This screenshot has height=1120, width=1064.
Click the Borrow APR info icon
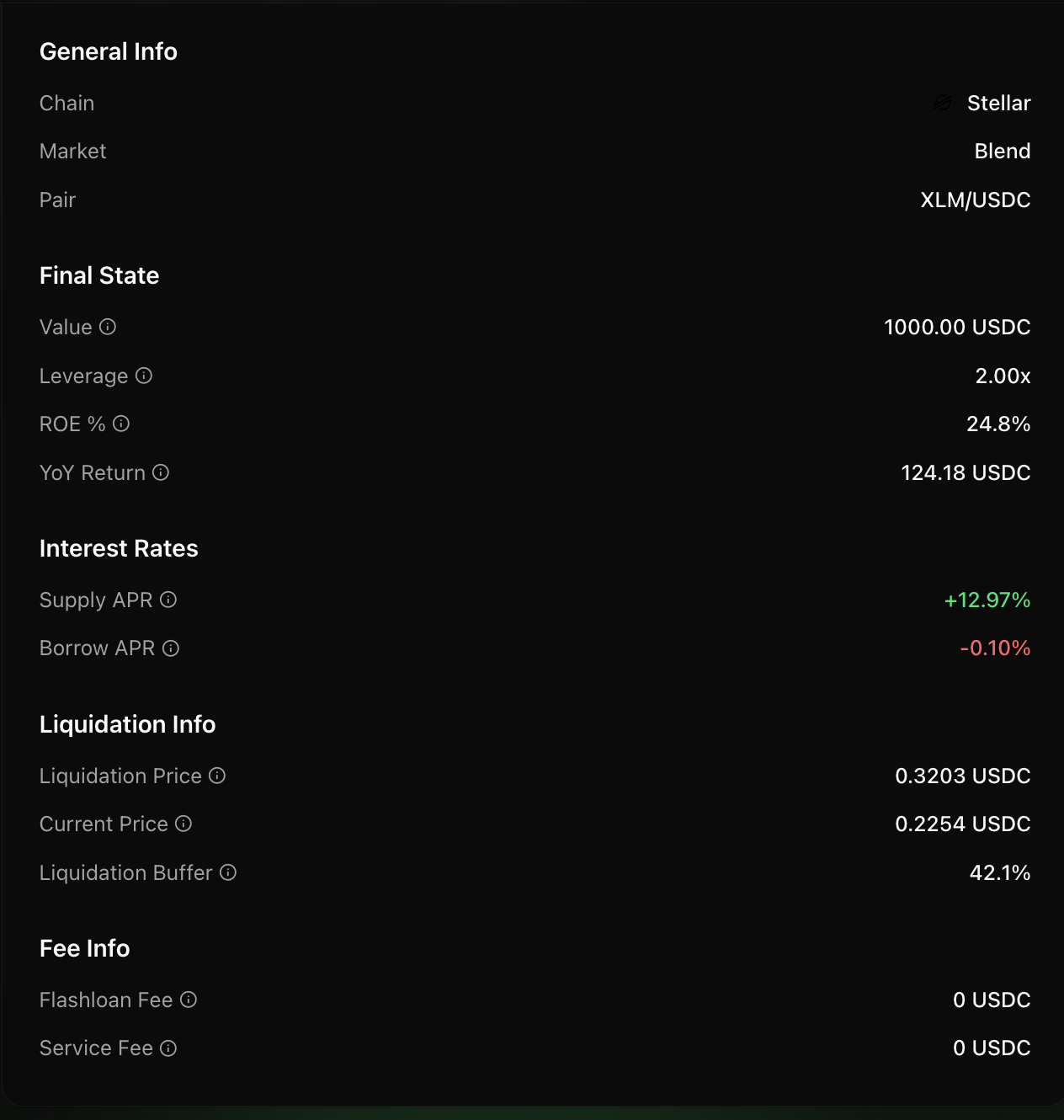tap(171, 648)
